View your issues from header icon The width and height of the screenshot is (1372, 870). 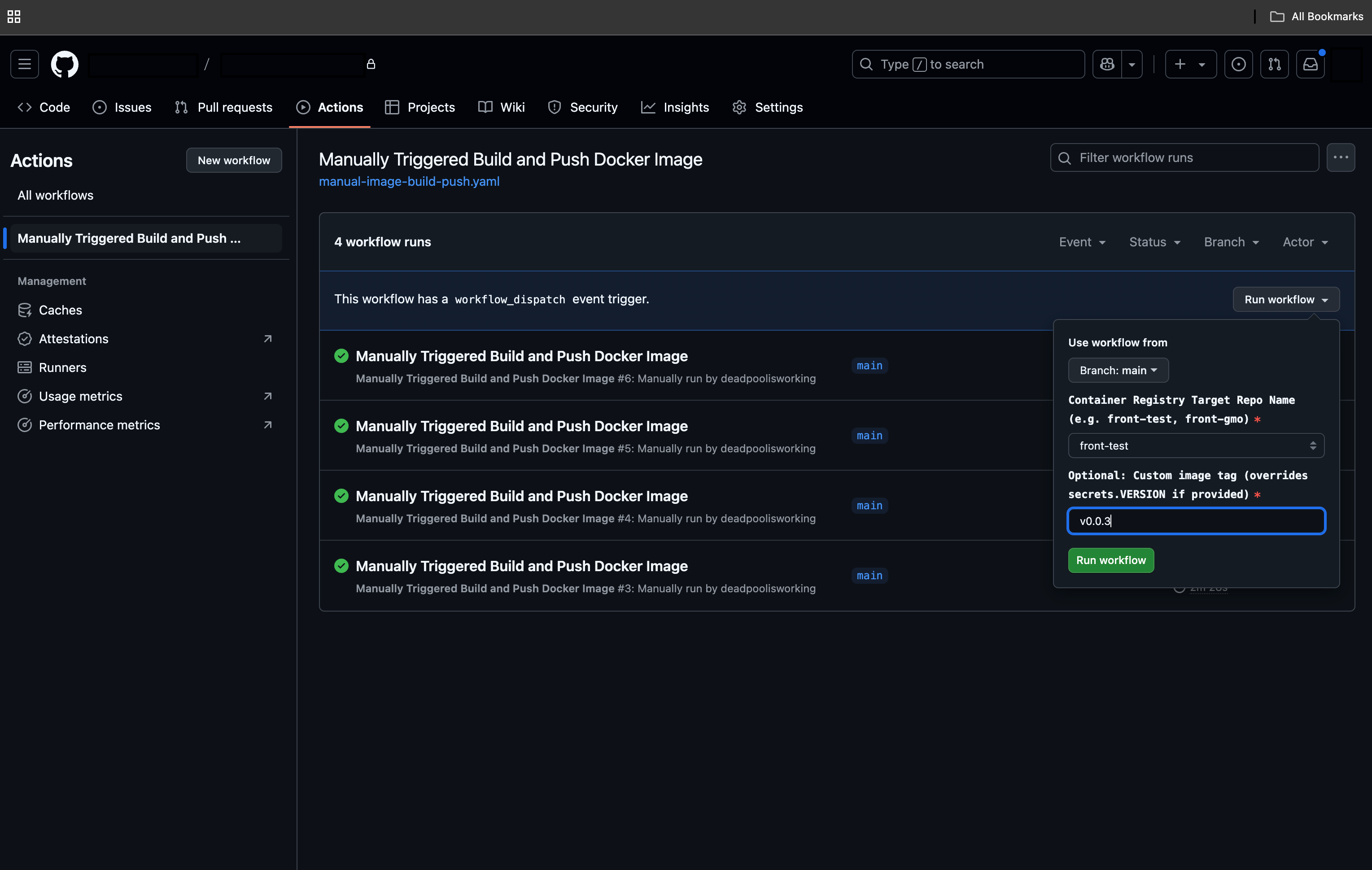pyautogui.click(x=1238, y=64)
